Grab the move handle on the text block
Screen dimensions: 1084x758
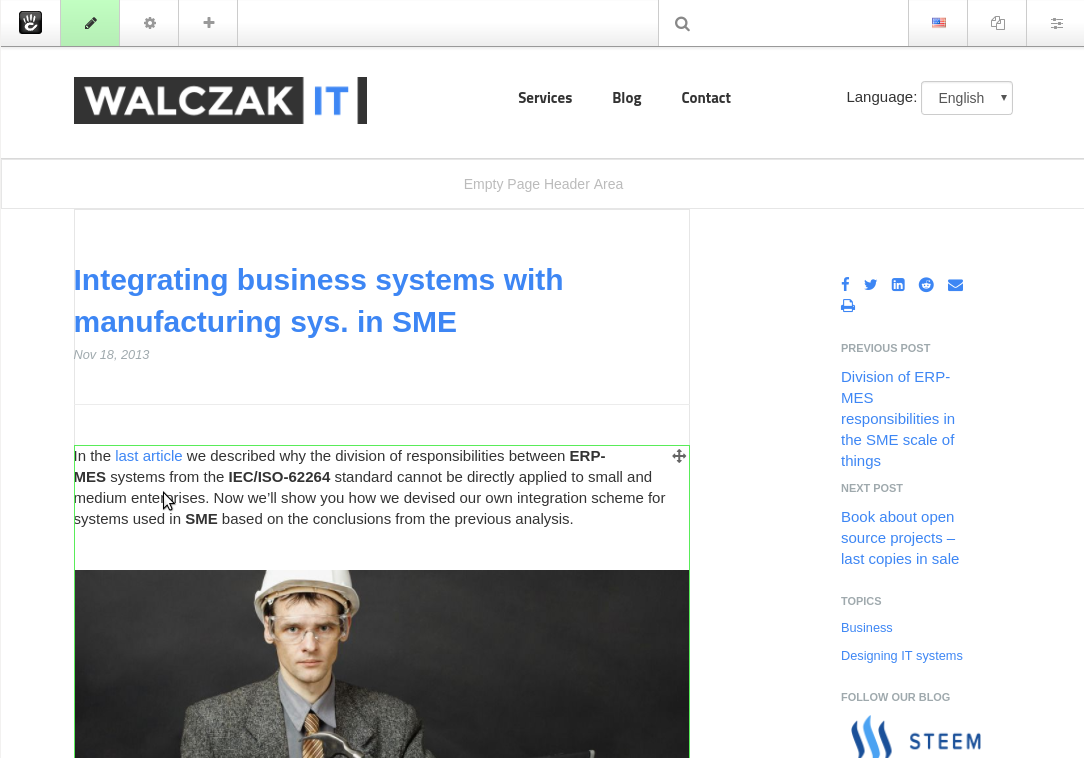679,455
